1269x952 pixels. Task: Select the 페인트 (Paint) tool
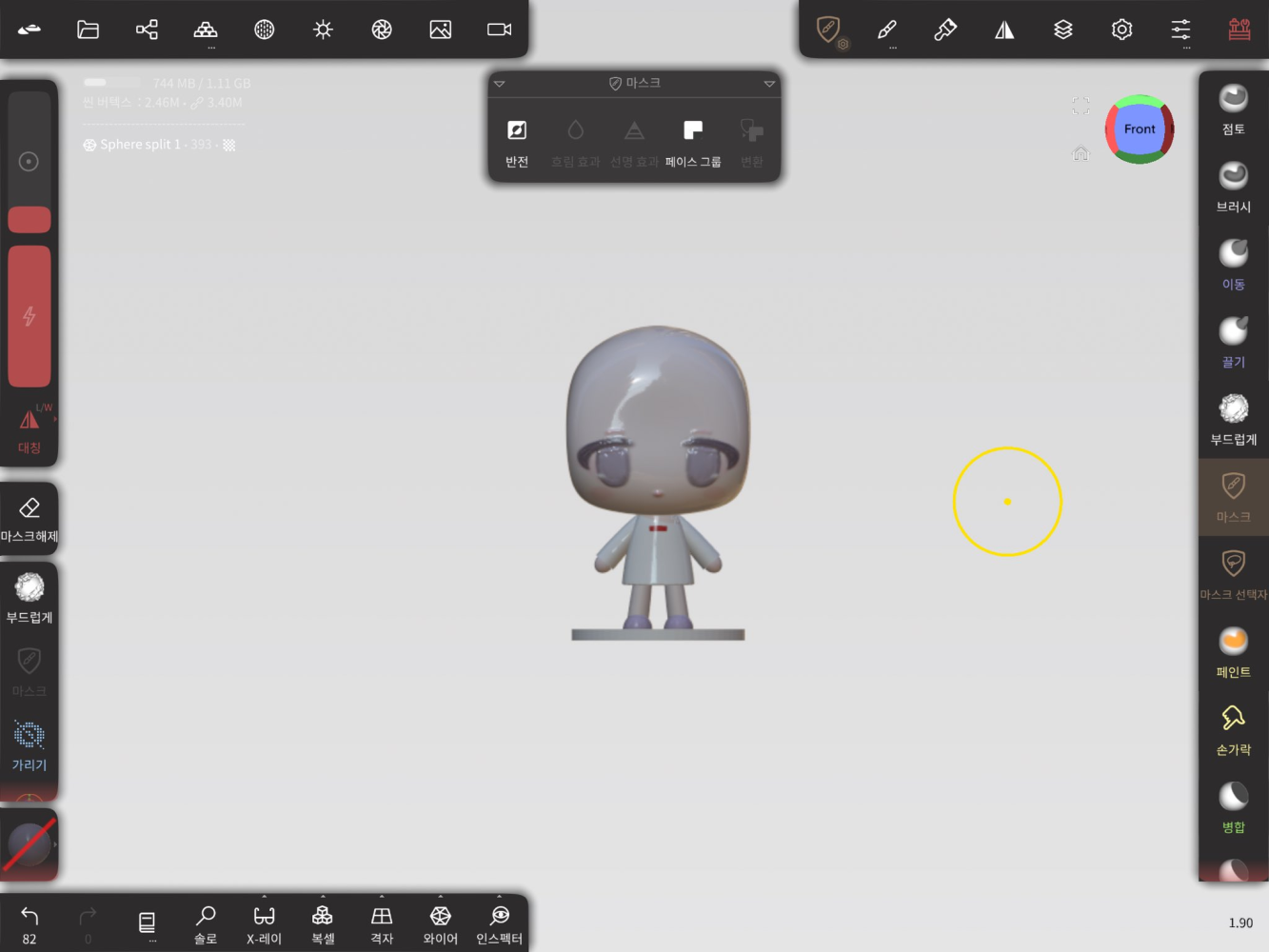[x=1233, y=651]
